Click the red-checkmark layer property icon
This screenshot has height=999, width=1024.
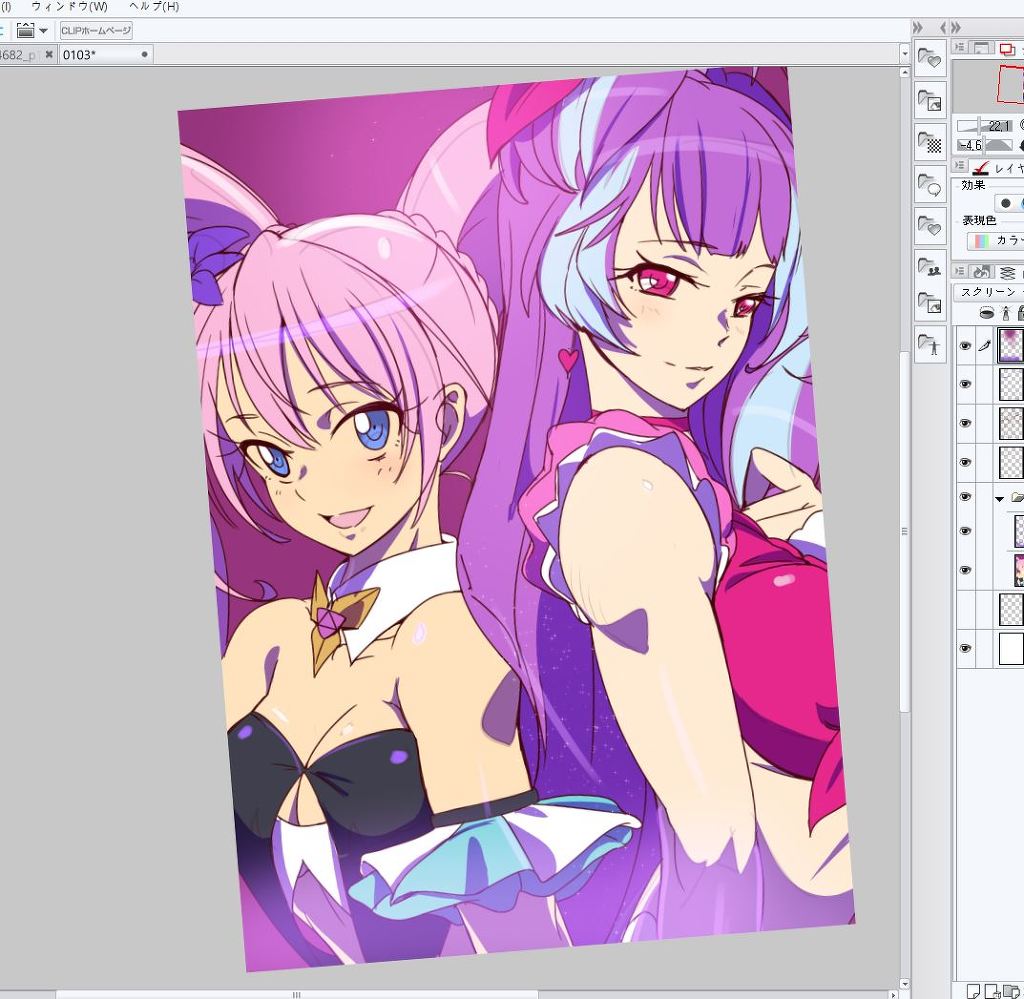point(981,168)
